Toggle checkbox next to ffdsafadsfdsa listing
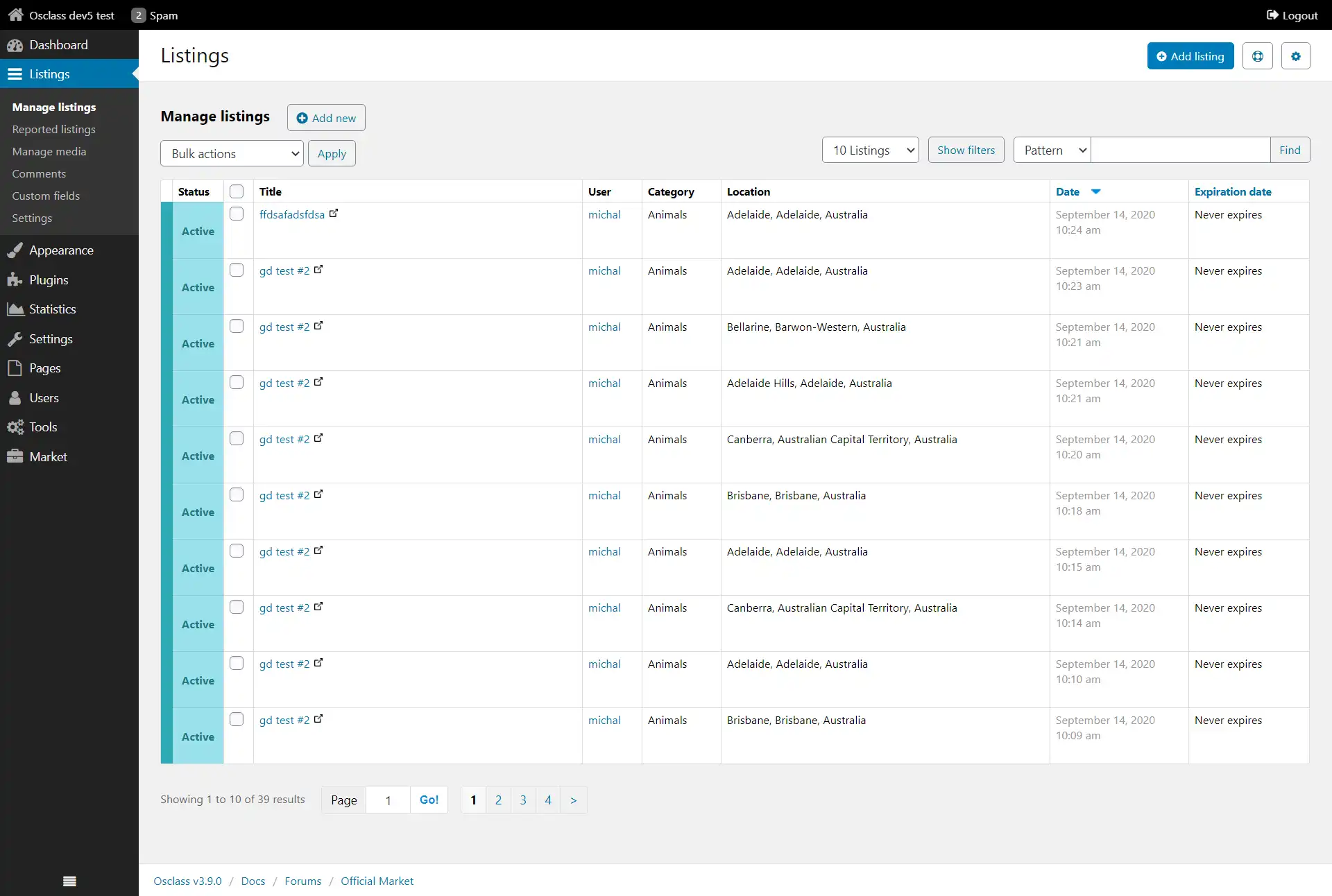Screen dimensions: 1332x896 pos(238,213)
